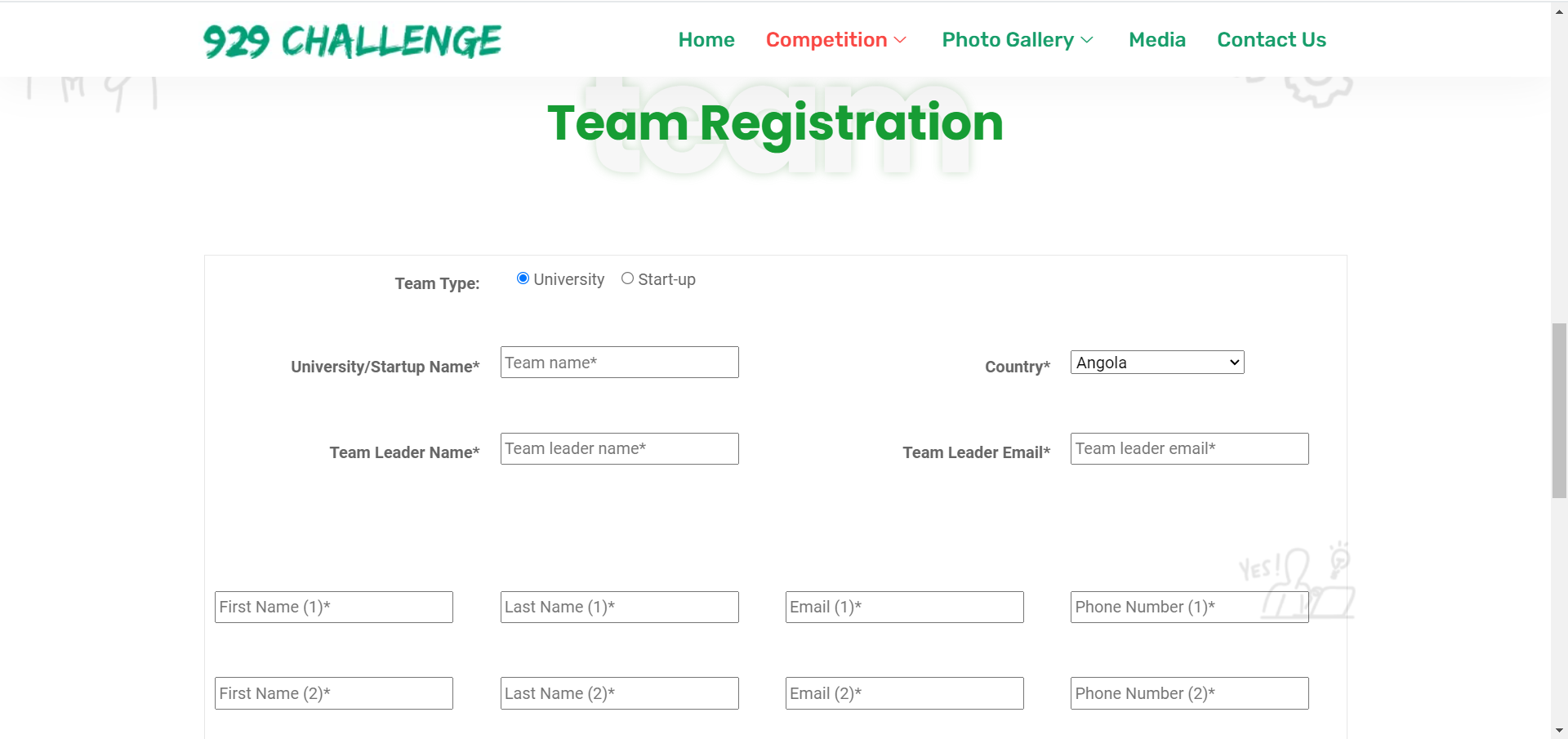The height and width of the screenshot is (739, 1568).
Task: Select the Start-up team type
Action: (627, 278)
